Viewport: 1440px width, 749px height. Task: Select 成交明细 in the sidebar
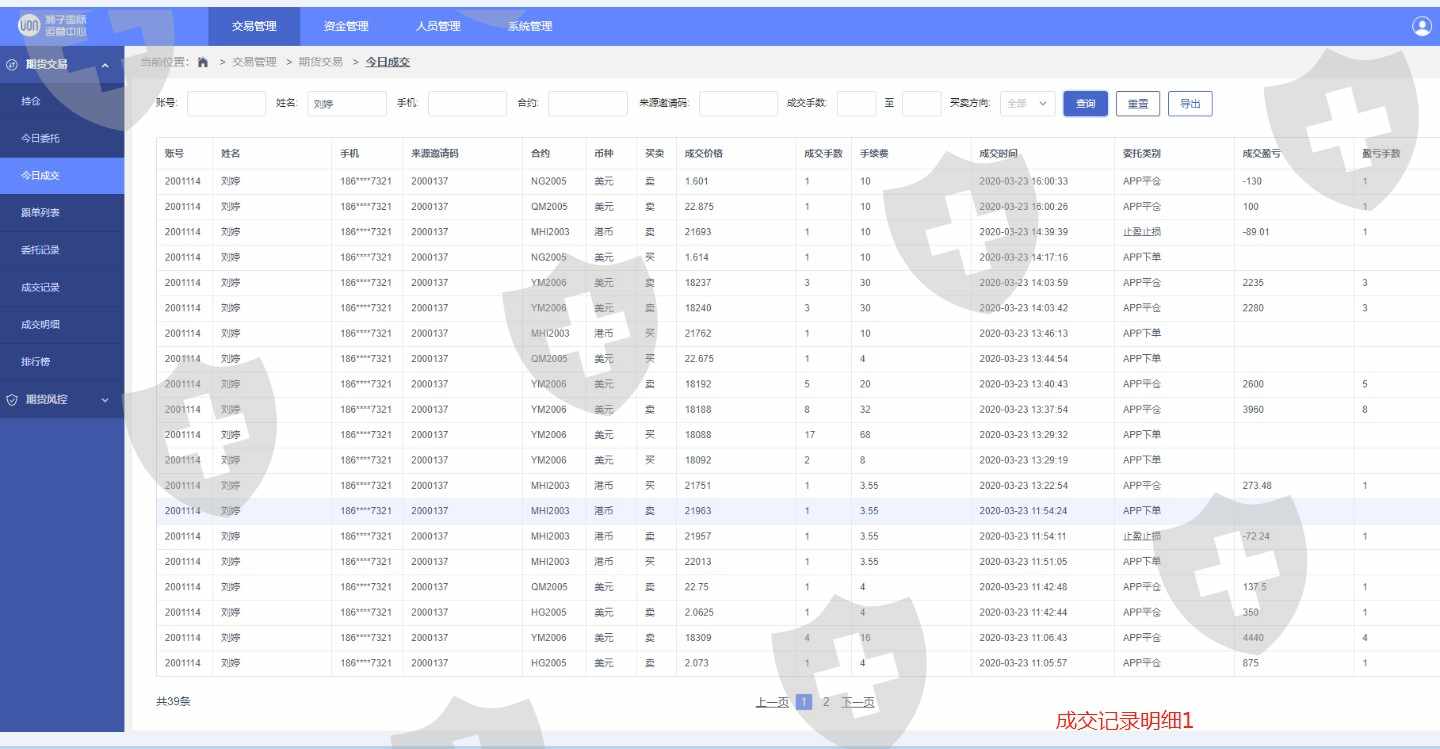pyautogui.click(x=41, y=325)
